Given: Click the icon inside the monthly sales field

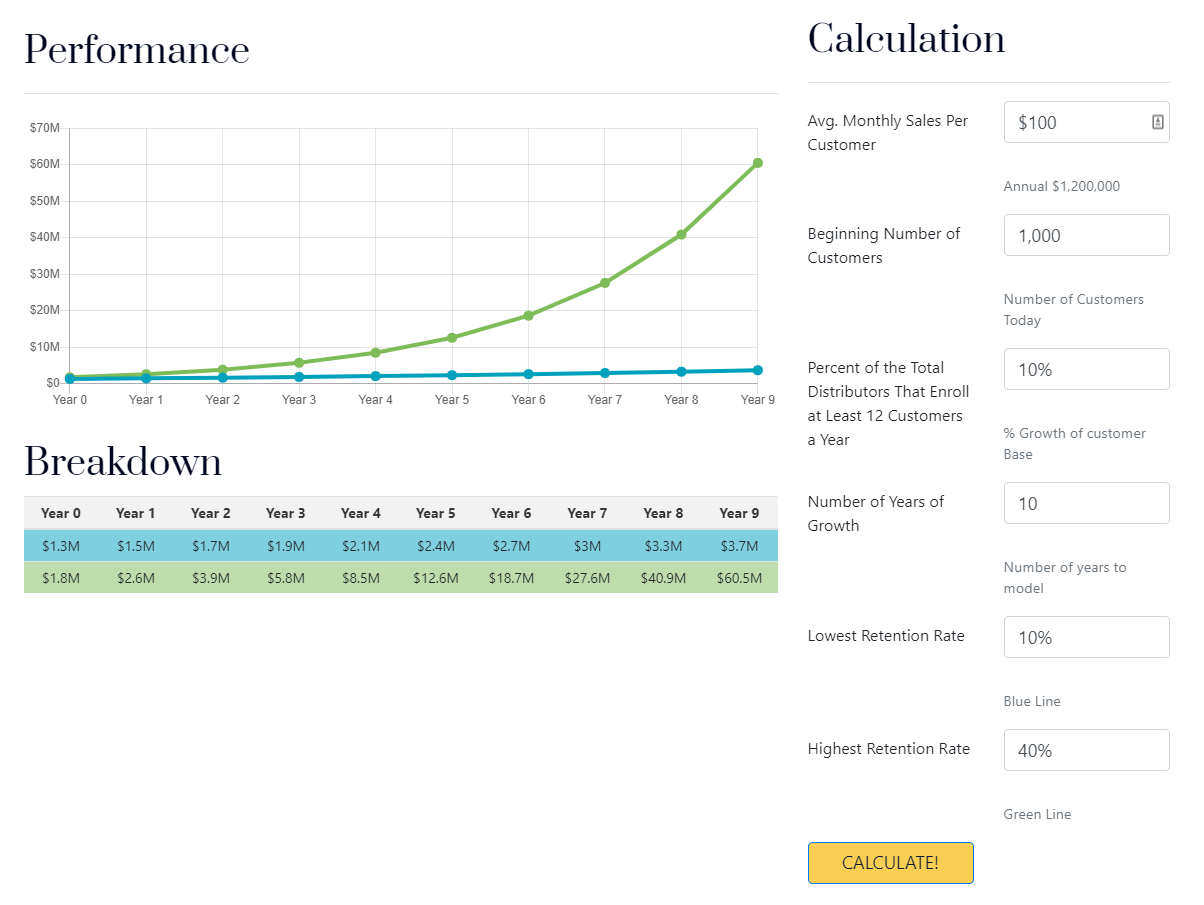Looking at the screenshot, I should pos(1157,122).
